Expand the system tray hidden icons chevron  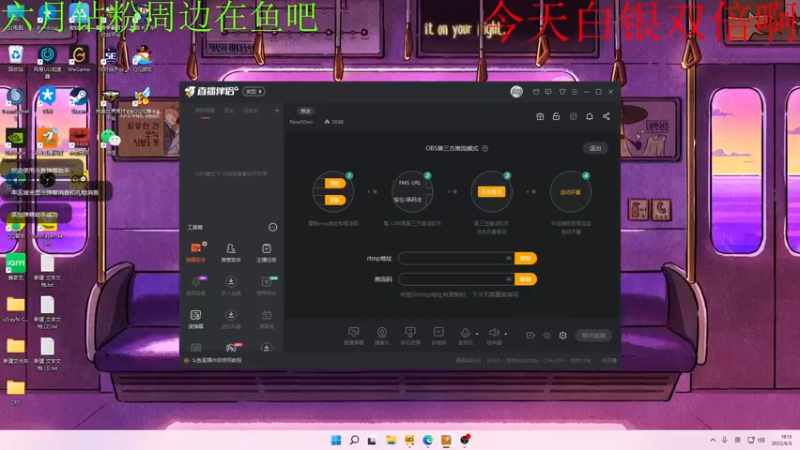coord(712,440)
